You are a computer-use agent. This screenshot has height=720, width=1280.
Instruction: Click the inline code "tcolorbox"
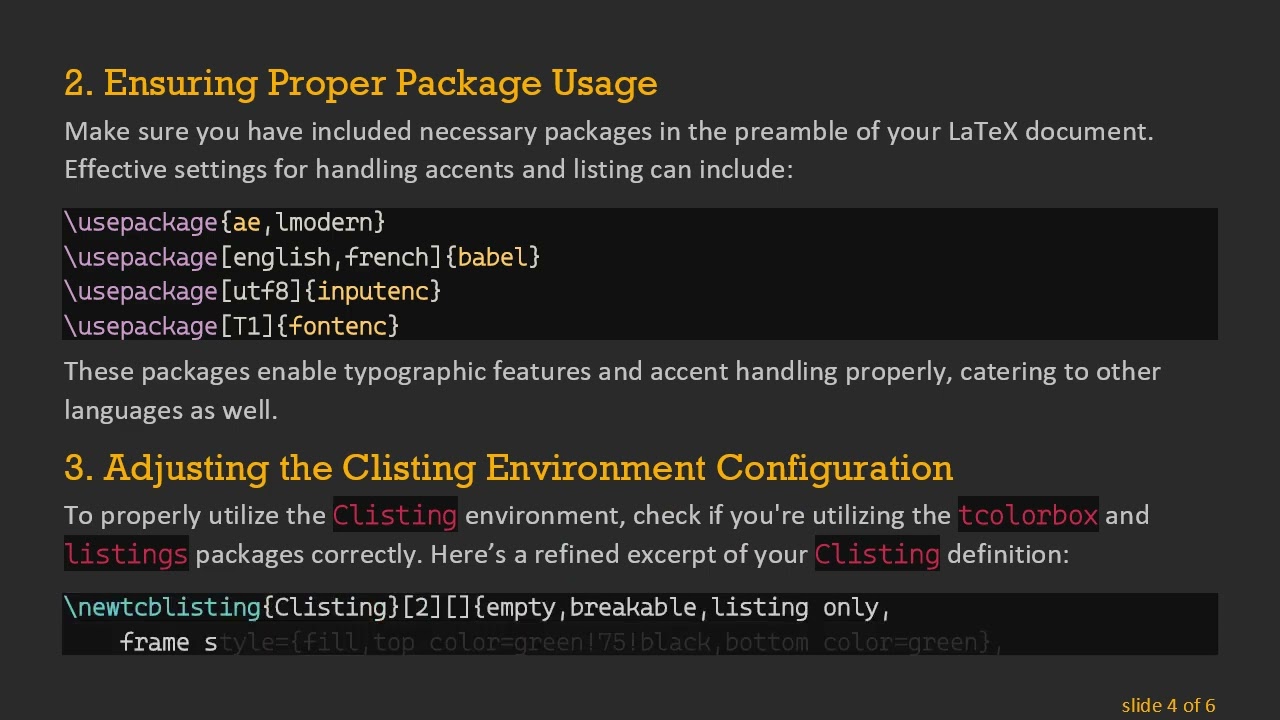tap(1028, 515)
